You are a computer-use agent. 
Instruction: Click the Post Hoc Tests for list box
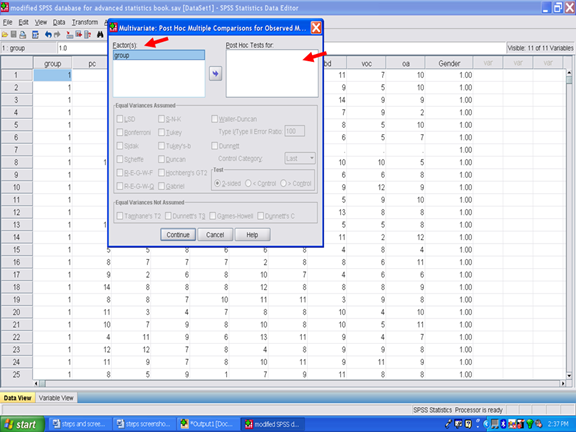pyautogui.click(x=272, y=73)
